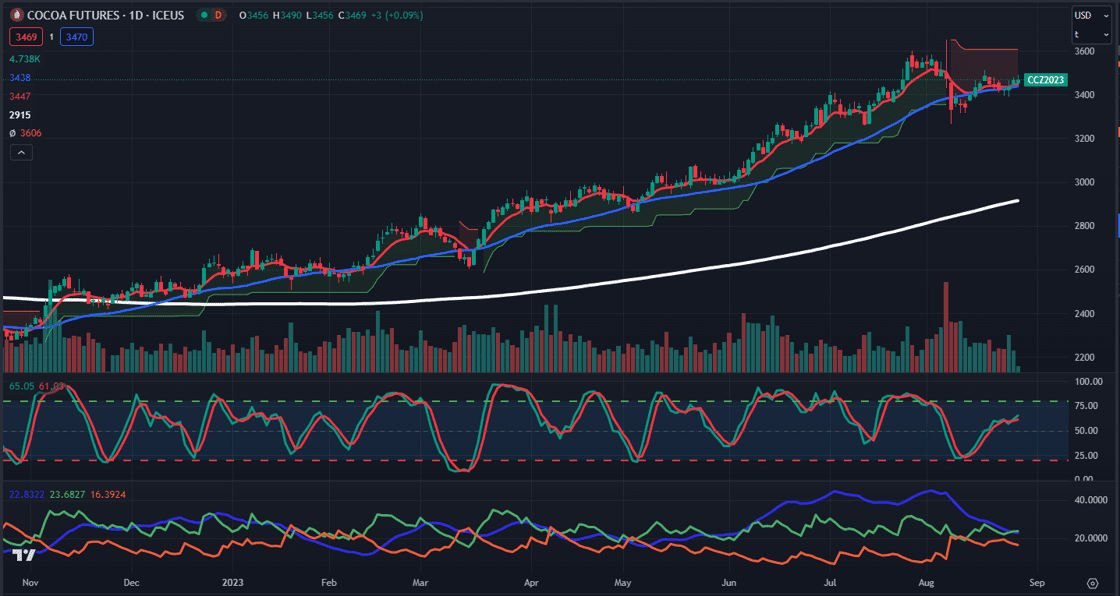This screenshot has width=1120, height=596.
Task: Select the white 2915 moving average value
Action: point(20,114)
